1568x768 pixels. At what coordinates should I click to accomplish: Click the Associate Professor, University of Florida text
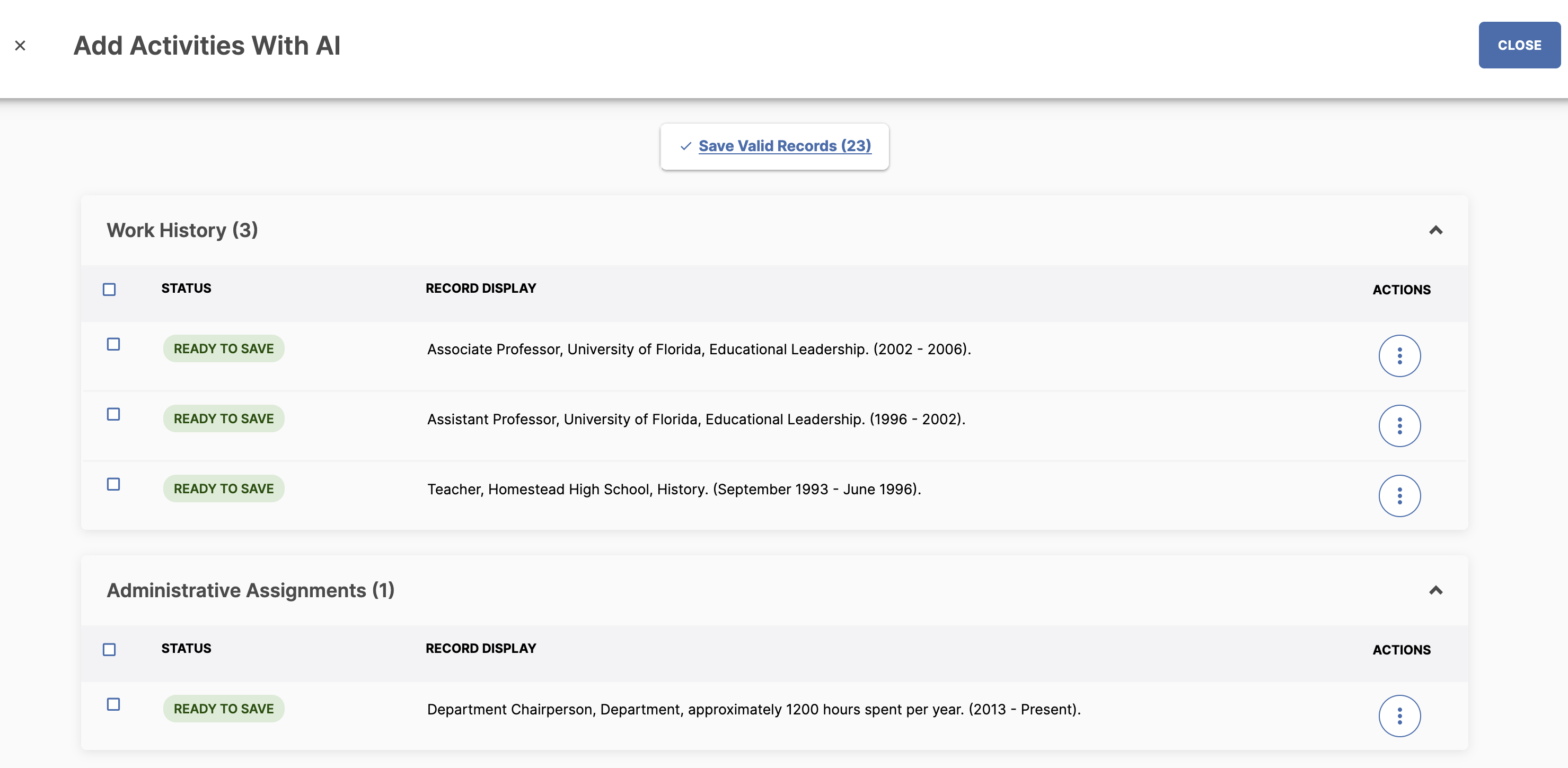[x=699, y=350]
